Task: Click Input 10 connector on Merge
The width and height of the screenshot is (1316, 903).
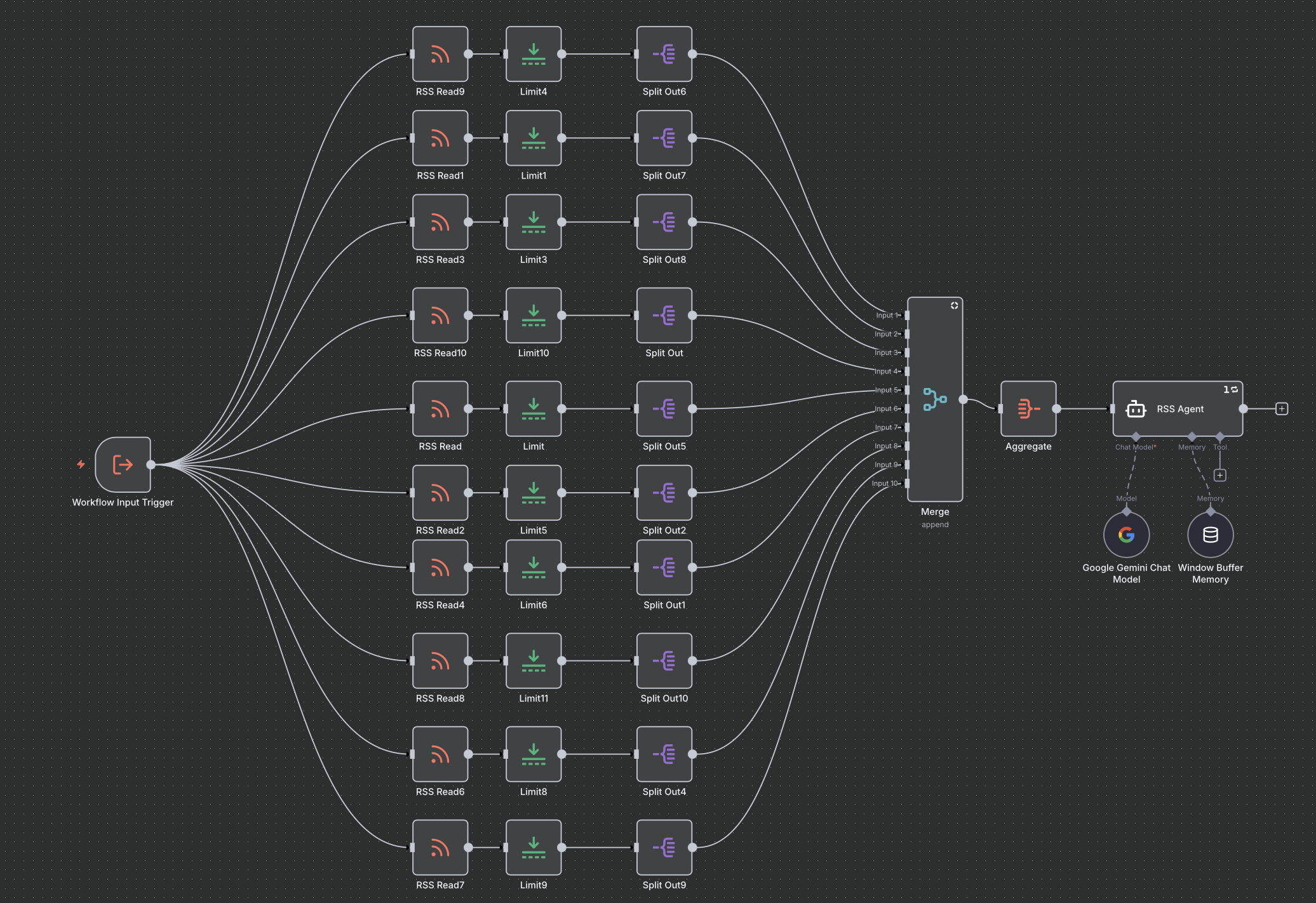Action: point(907,483)
